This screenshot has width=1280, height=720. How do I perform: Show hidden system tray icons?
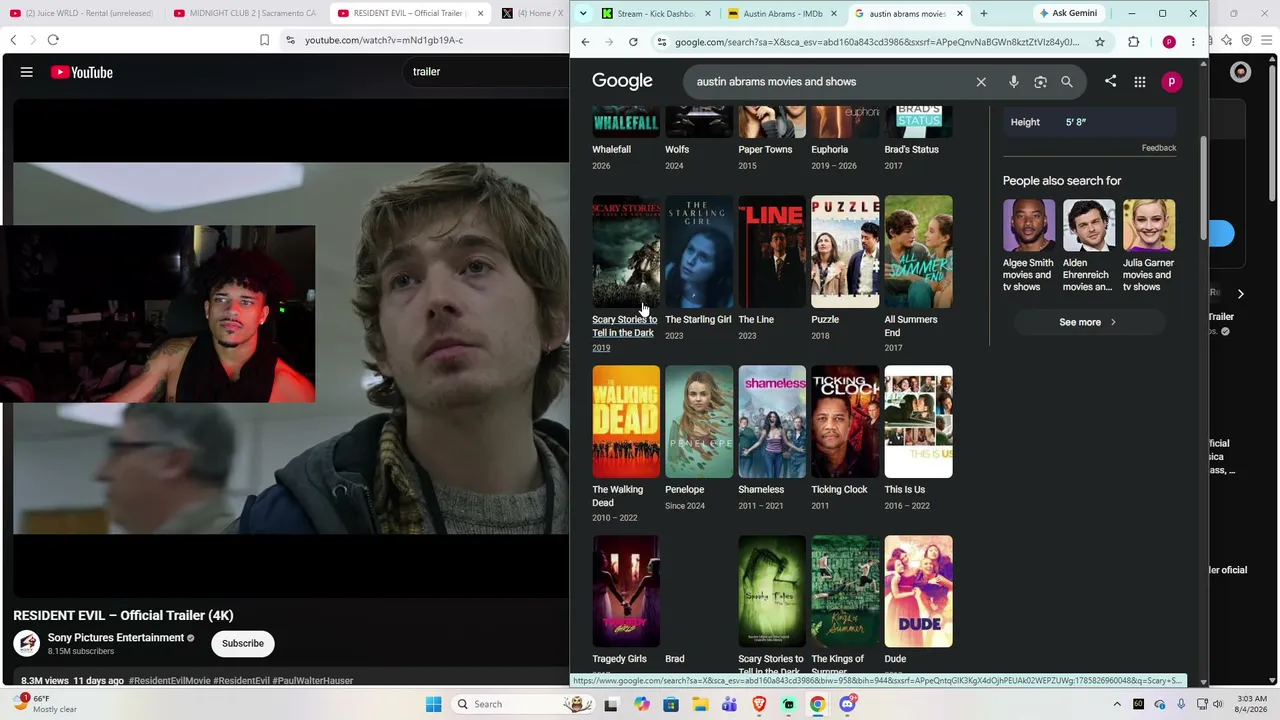click(x=1117, y=704)
